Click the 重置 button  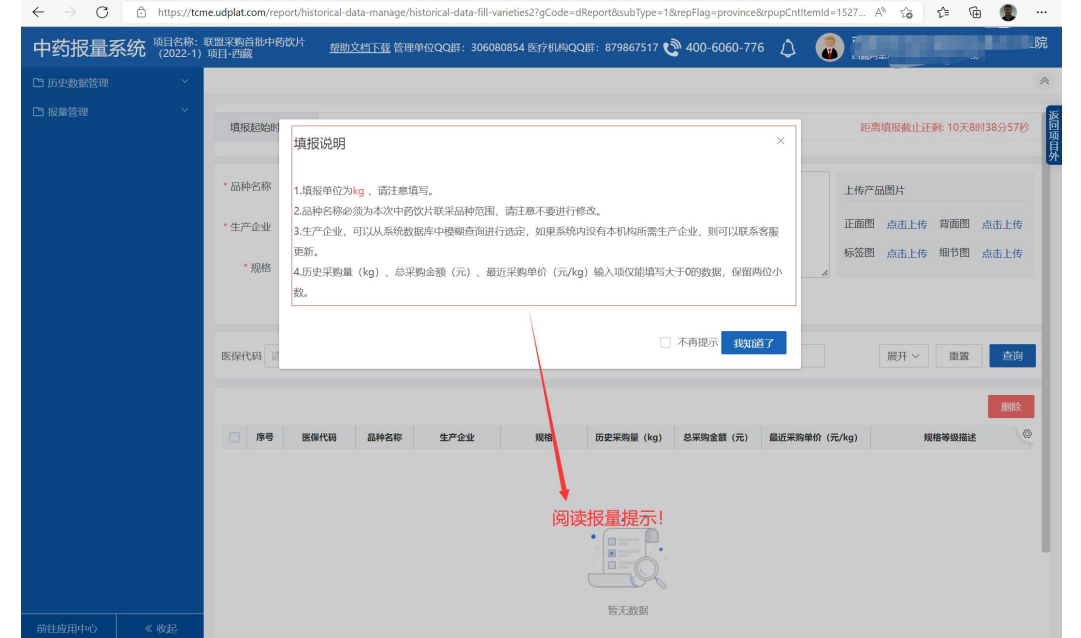coord(959,356)
